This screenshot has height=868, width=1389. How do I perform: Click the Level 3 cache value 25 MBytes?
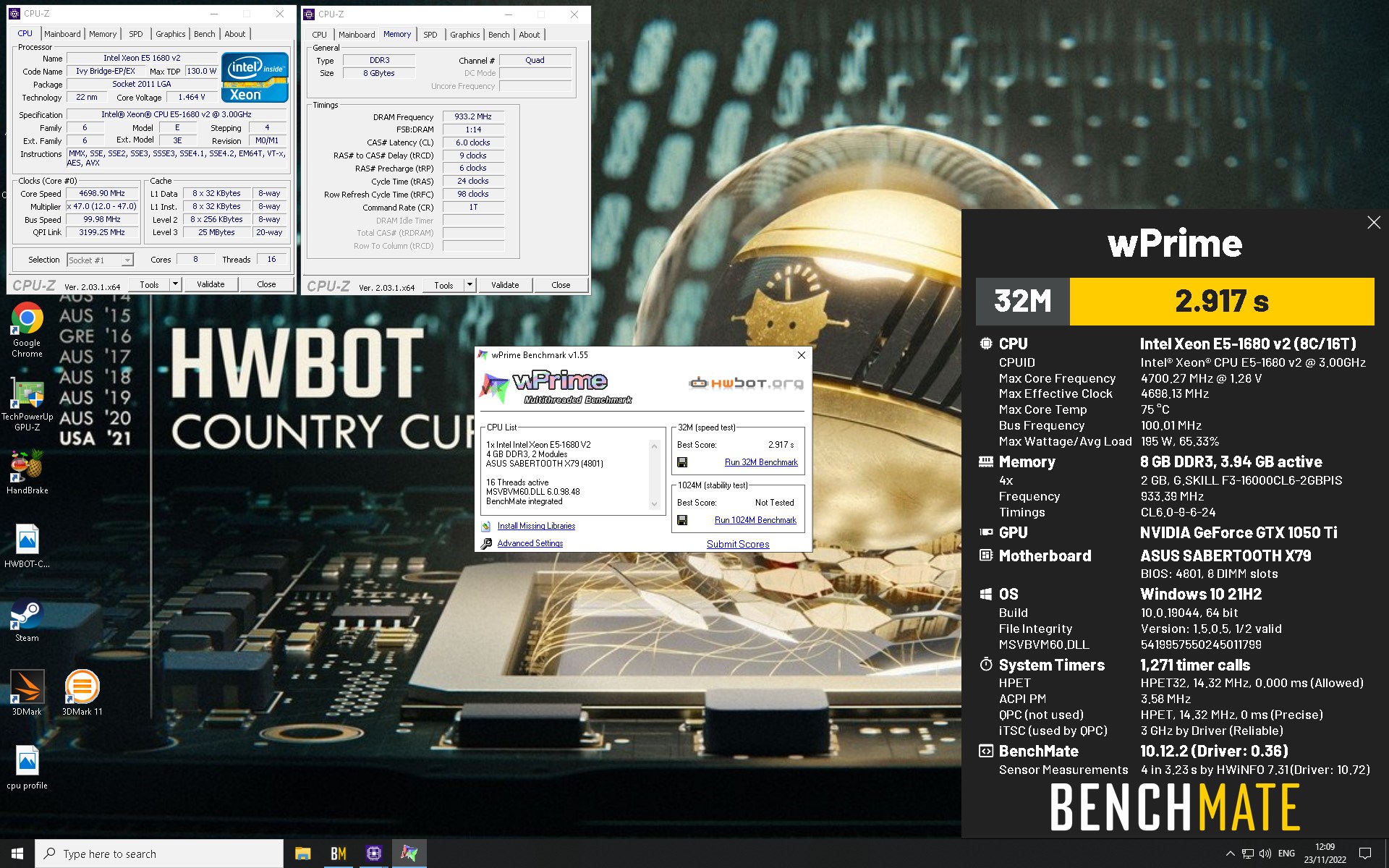pyautogui.click(x=217, y=232)
